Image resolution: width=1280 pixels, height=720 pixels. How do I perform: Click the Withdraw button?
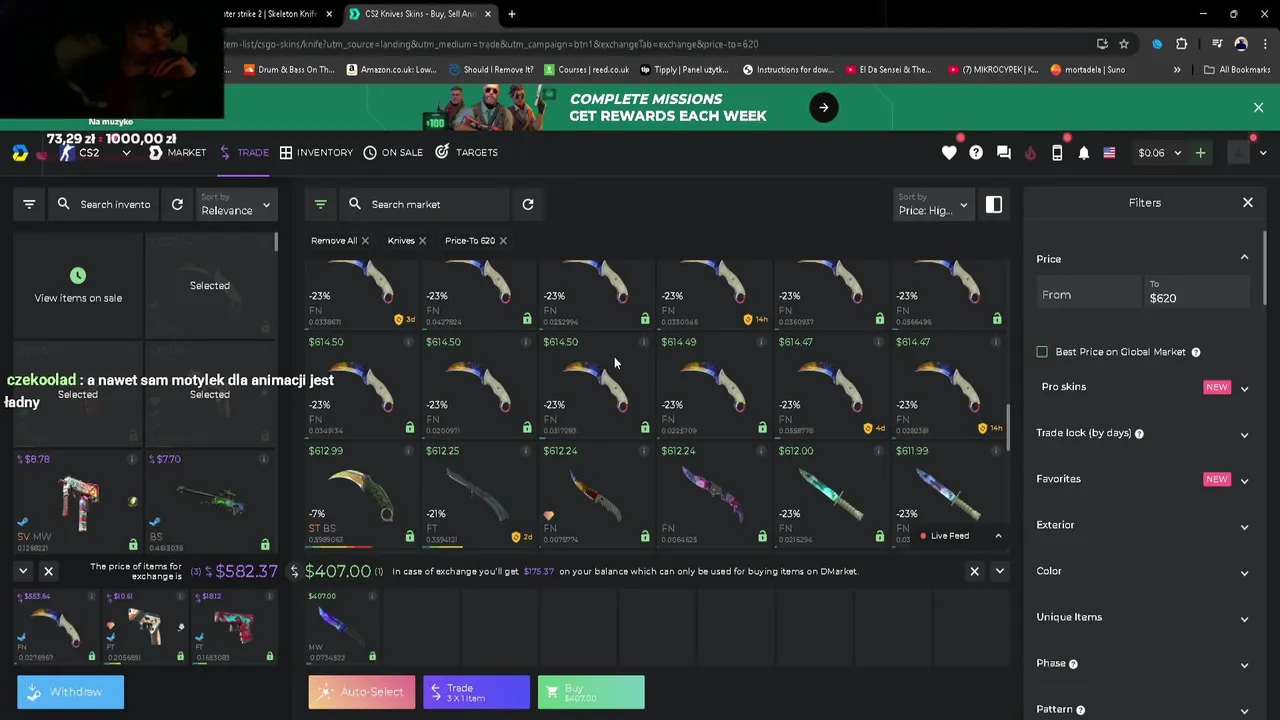point(70,692)
